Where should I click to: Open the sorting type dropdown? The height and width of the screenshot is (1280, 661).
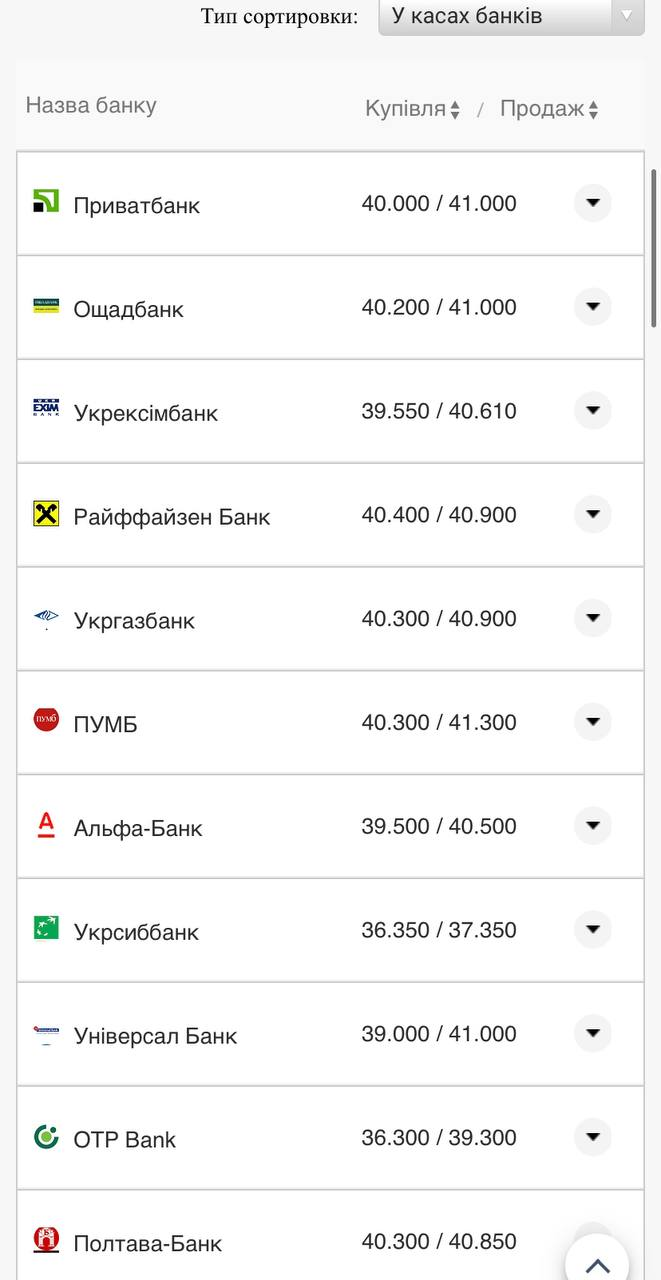click(511, 16)
